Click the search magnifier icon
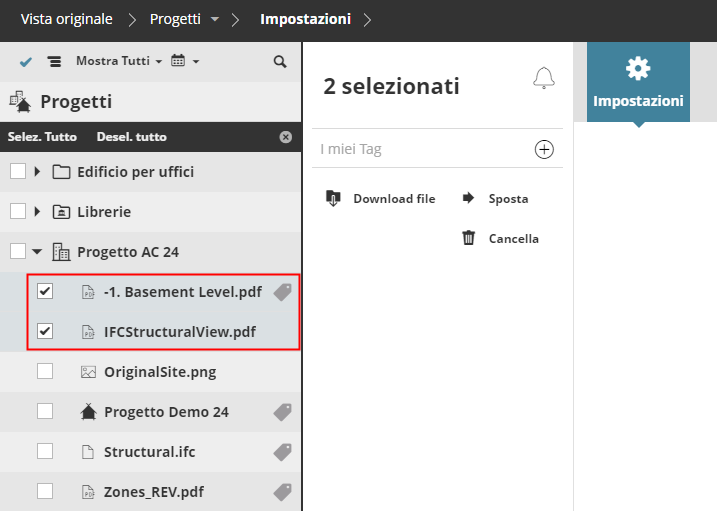 (x=280, y=61)
